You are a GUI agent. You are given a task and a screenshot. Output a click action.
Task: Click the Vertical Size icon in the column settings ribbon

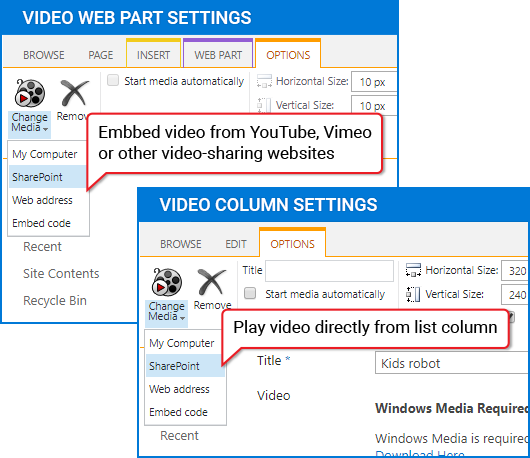click(413, 294)
